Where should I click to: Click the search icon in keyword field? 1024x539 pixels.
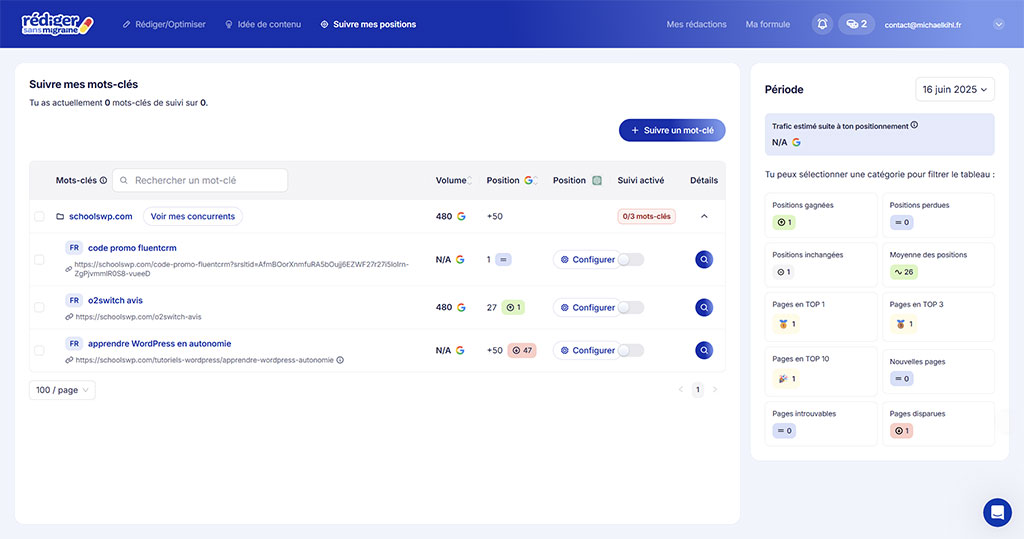click(123, 180)
